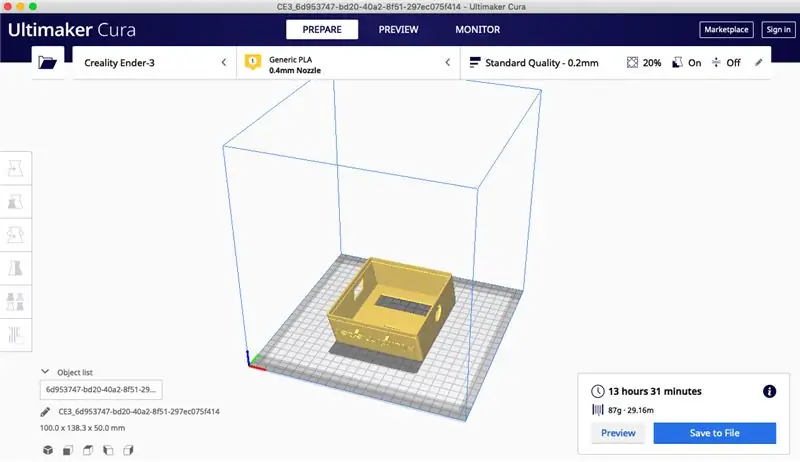
Task: Click the material warning badge icon
Action: pos(253,62)
